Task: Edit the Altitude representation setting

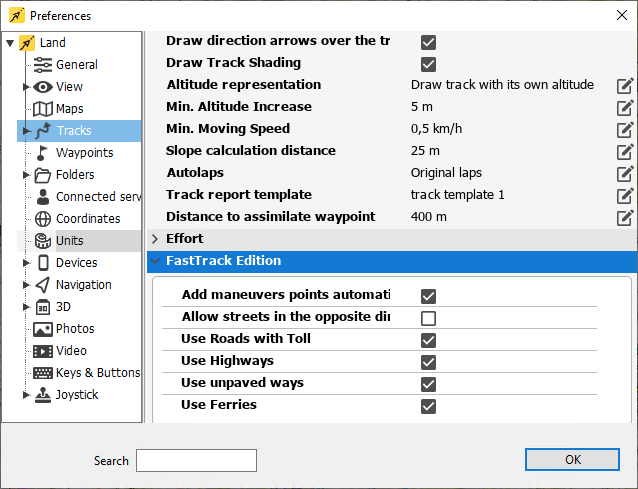Action: pos(625,85)
